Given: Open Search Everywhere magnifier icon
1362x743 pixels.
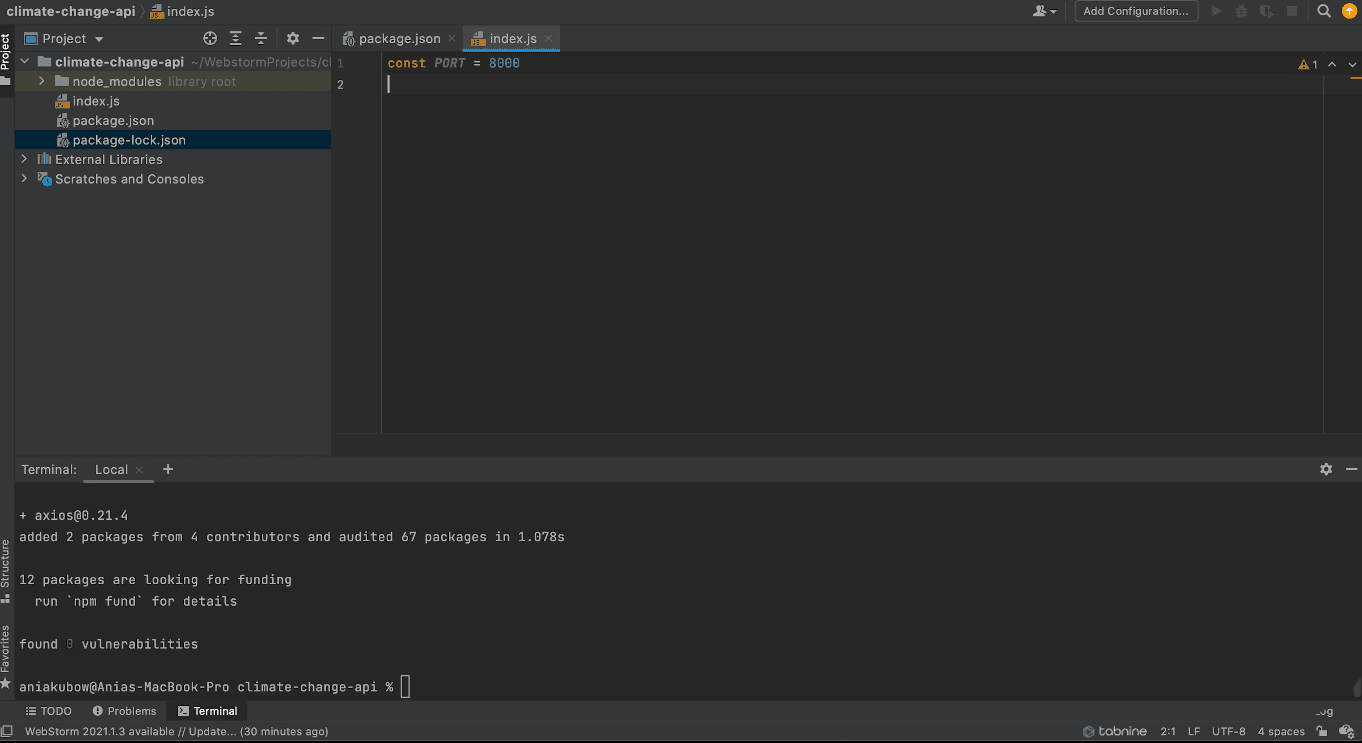Looking at the screenshot, I should click(x=1324, y=11).
